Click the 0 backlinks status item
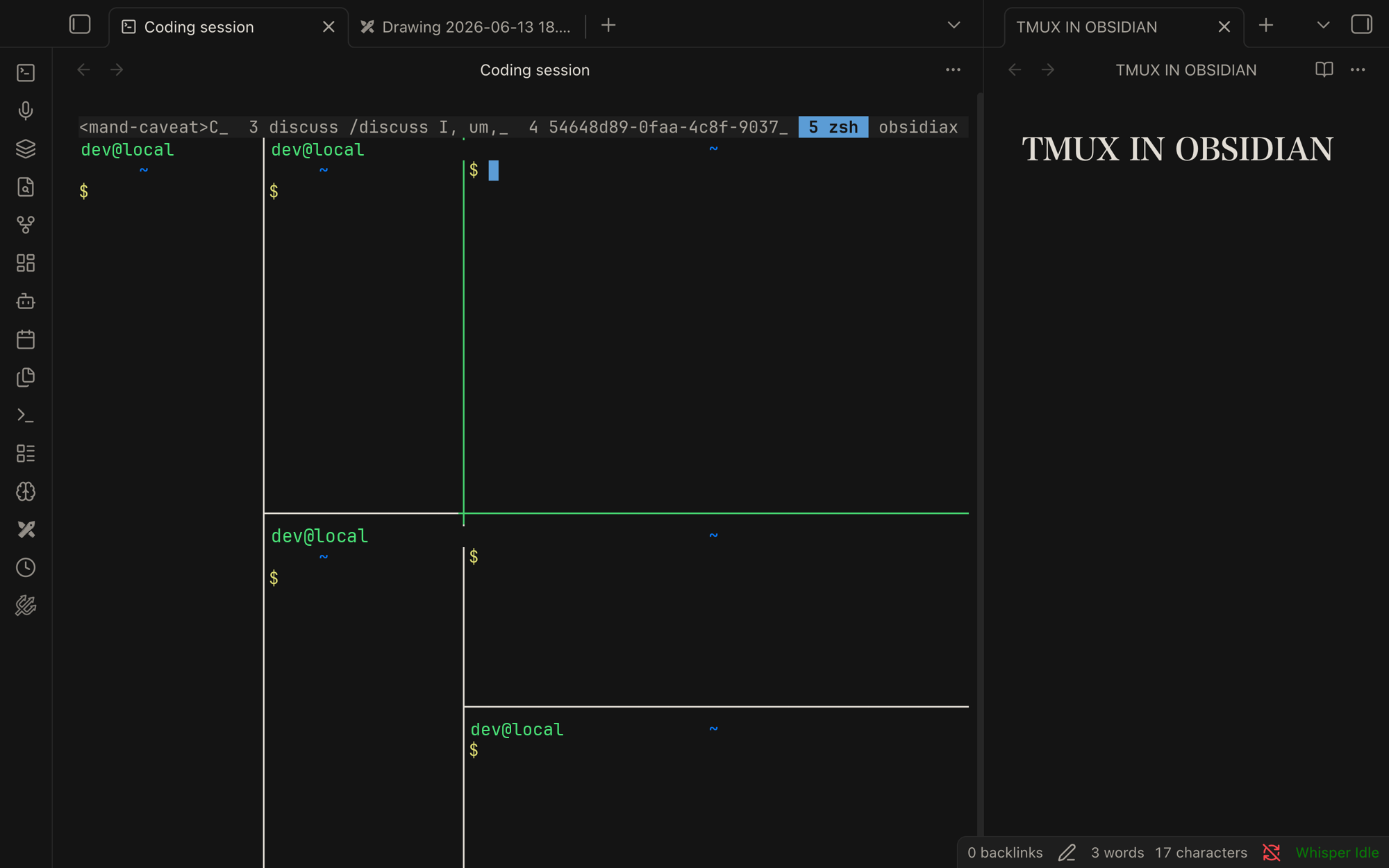 (x=1005, y=853)
